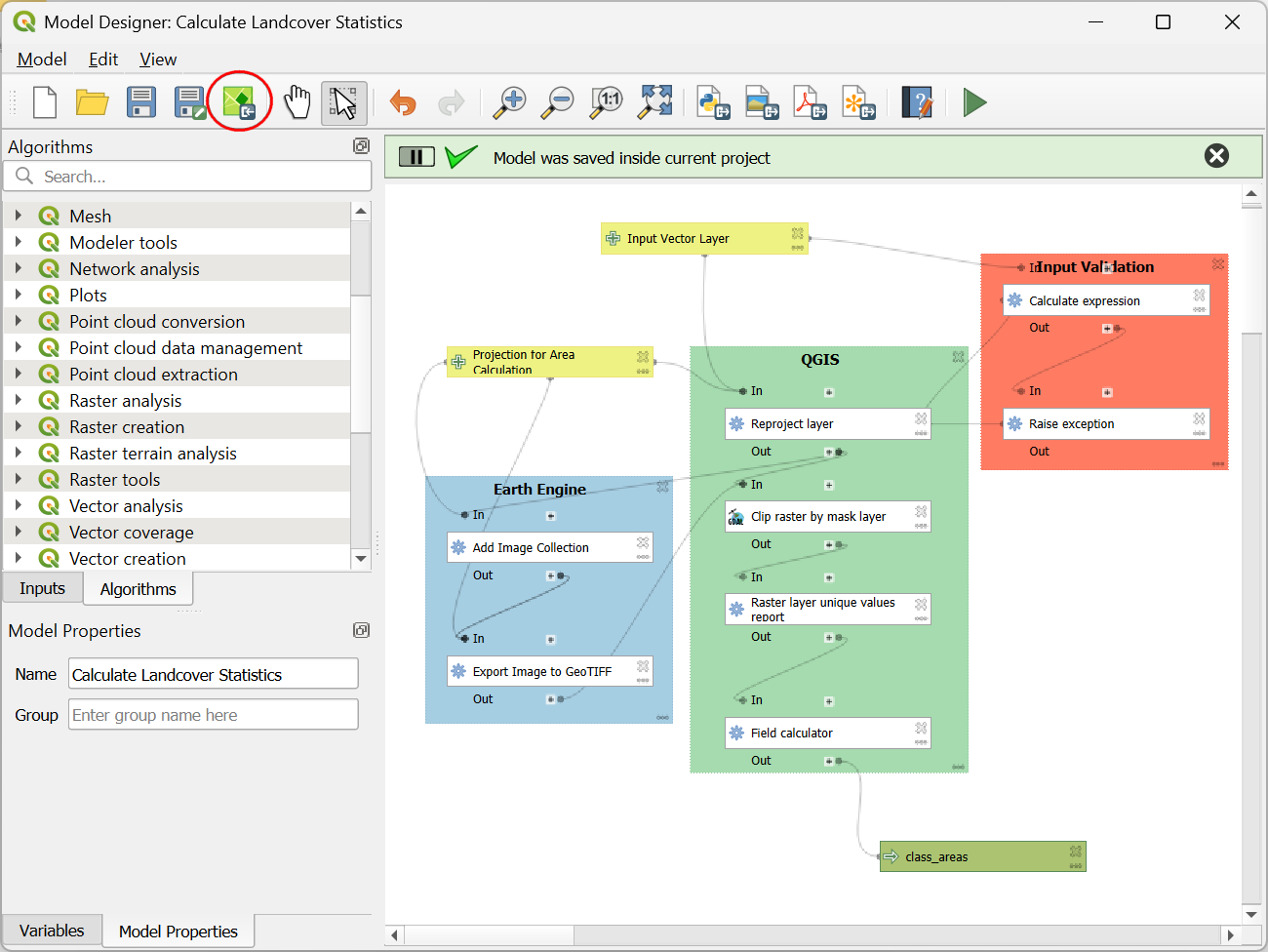Switch to the Variables tab
1268x952 pixels.
point(52,931)
